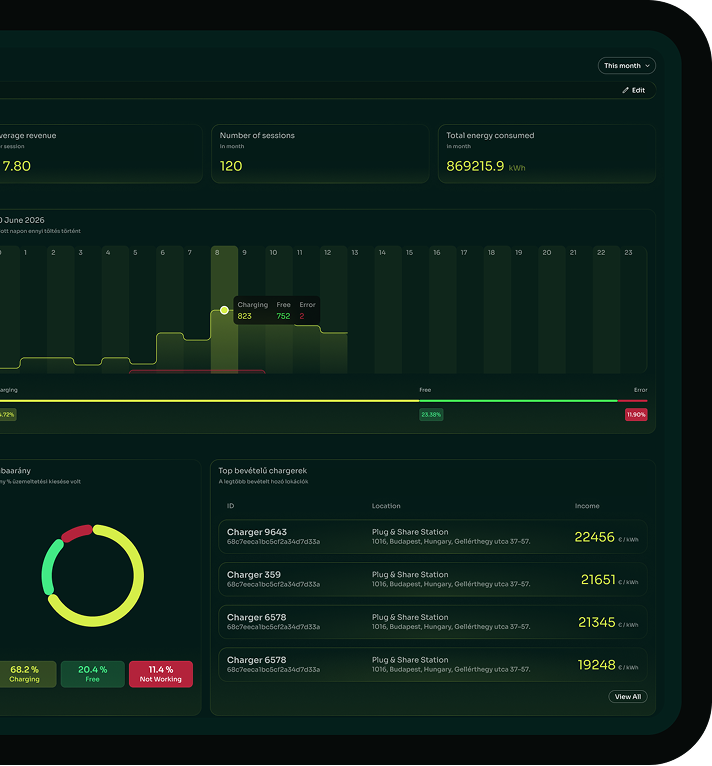The width and height of the screenshot is (712, 766).
Task: Open the charger row with income 19248
Action: pyautogui.click(x=432, y=665)
